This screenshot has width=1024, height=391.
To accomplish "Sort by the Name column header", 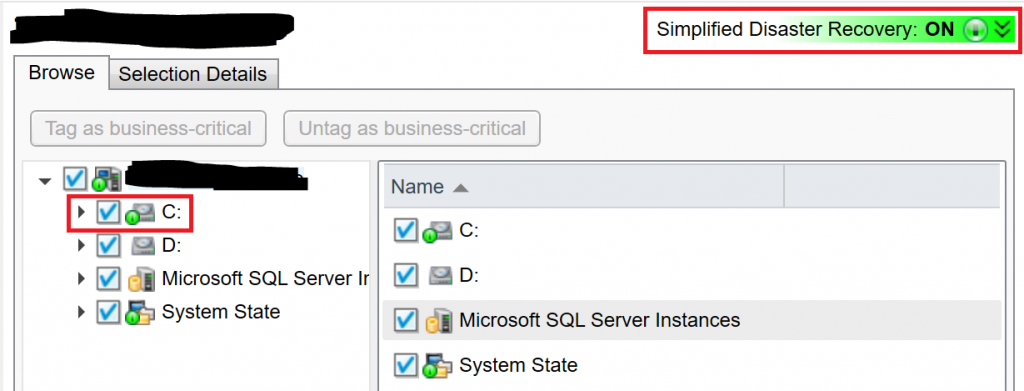I will point(584,187).
